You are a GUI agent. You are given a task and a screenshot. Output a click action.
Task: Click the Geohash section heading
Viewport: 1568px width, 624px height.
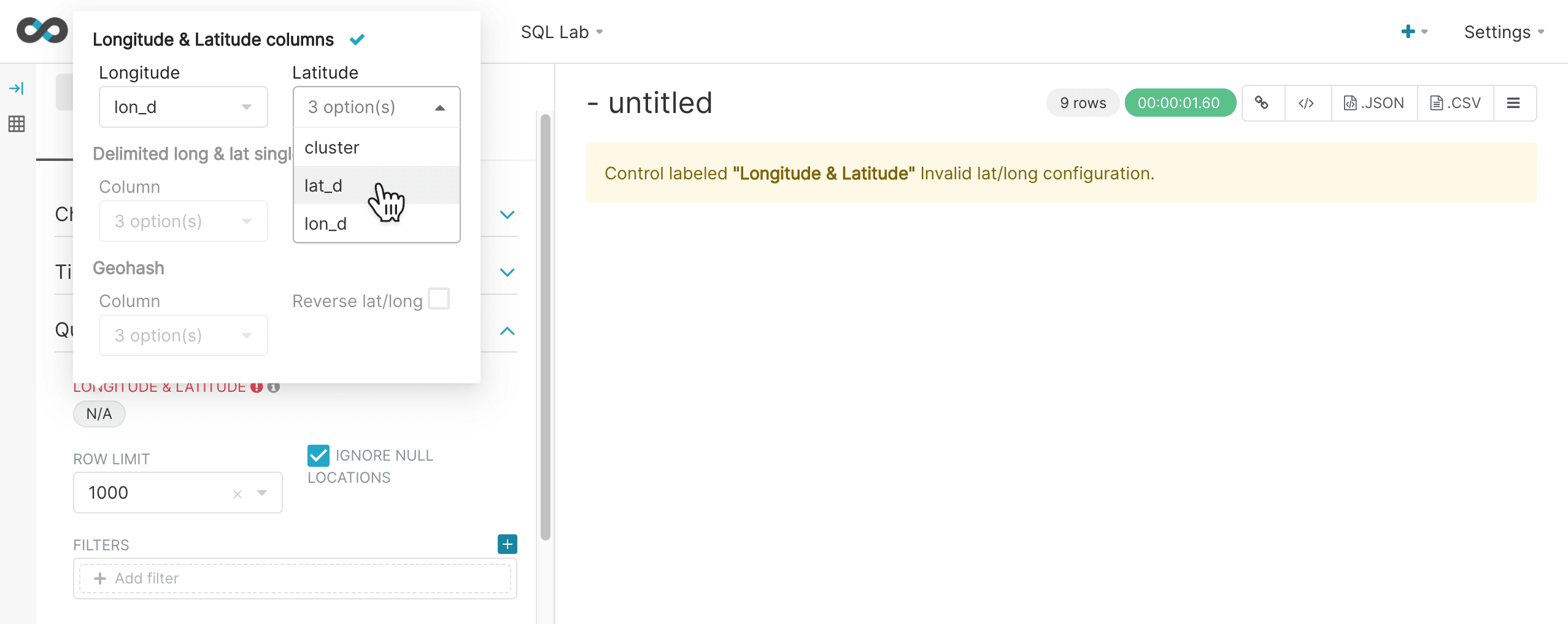(129, 268)
